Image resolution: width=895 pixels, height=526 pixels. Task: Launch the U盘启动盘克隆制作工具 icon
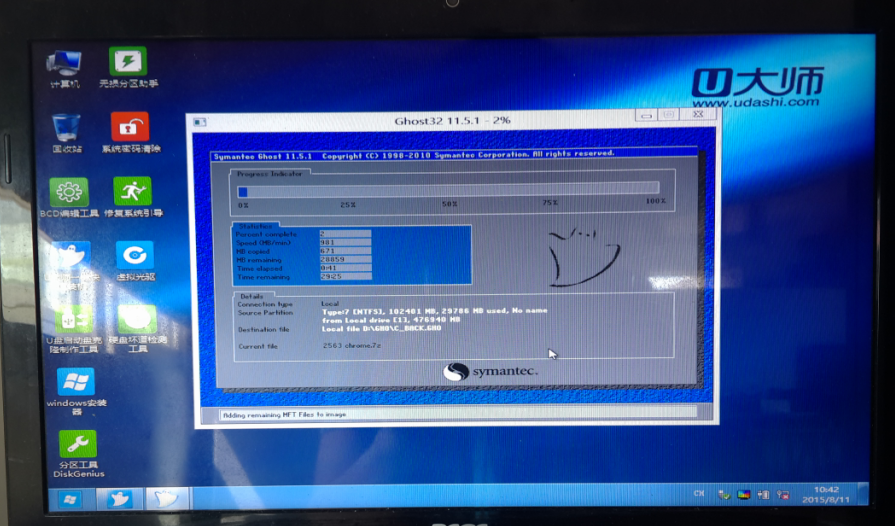[x=70, y=320]
